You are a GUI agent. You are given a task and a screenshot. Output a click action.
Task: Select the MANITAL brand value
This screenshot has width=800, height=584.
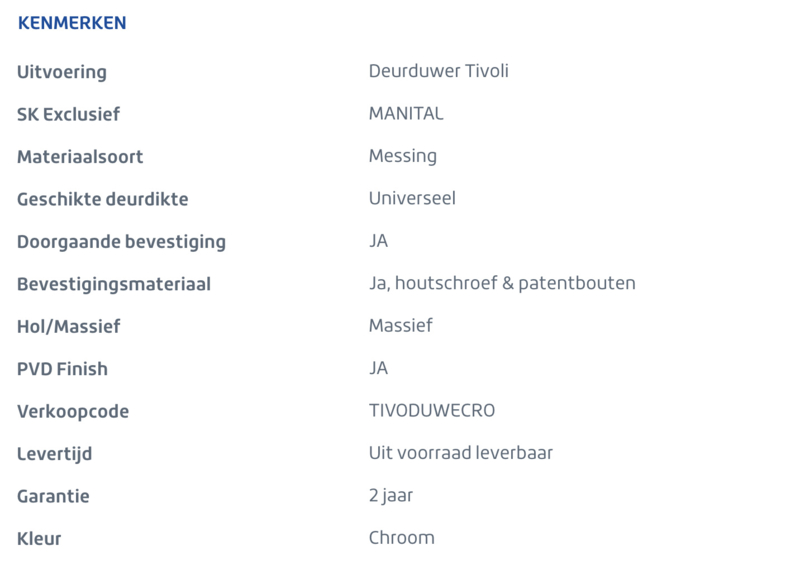406,113
